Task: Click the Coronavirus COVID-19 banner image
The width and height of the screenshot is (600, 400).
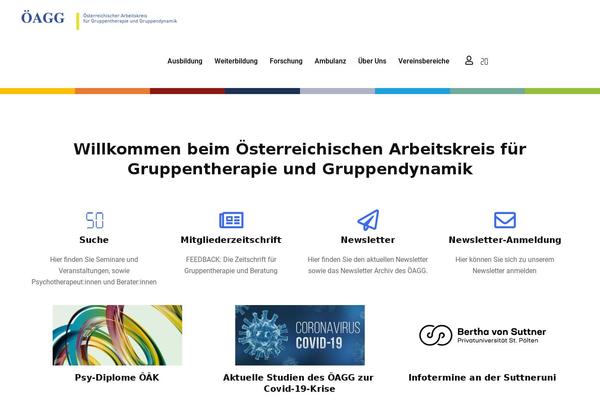Action: 300,335
